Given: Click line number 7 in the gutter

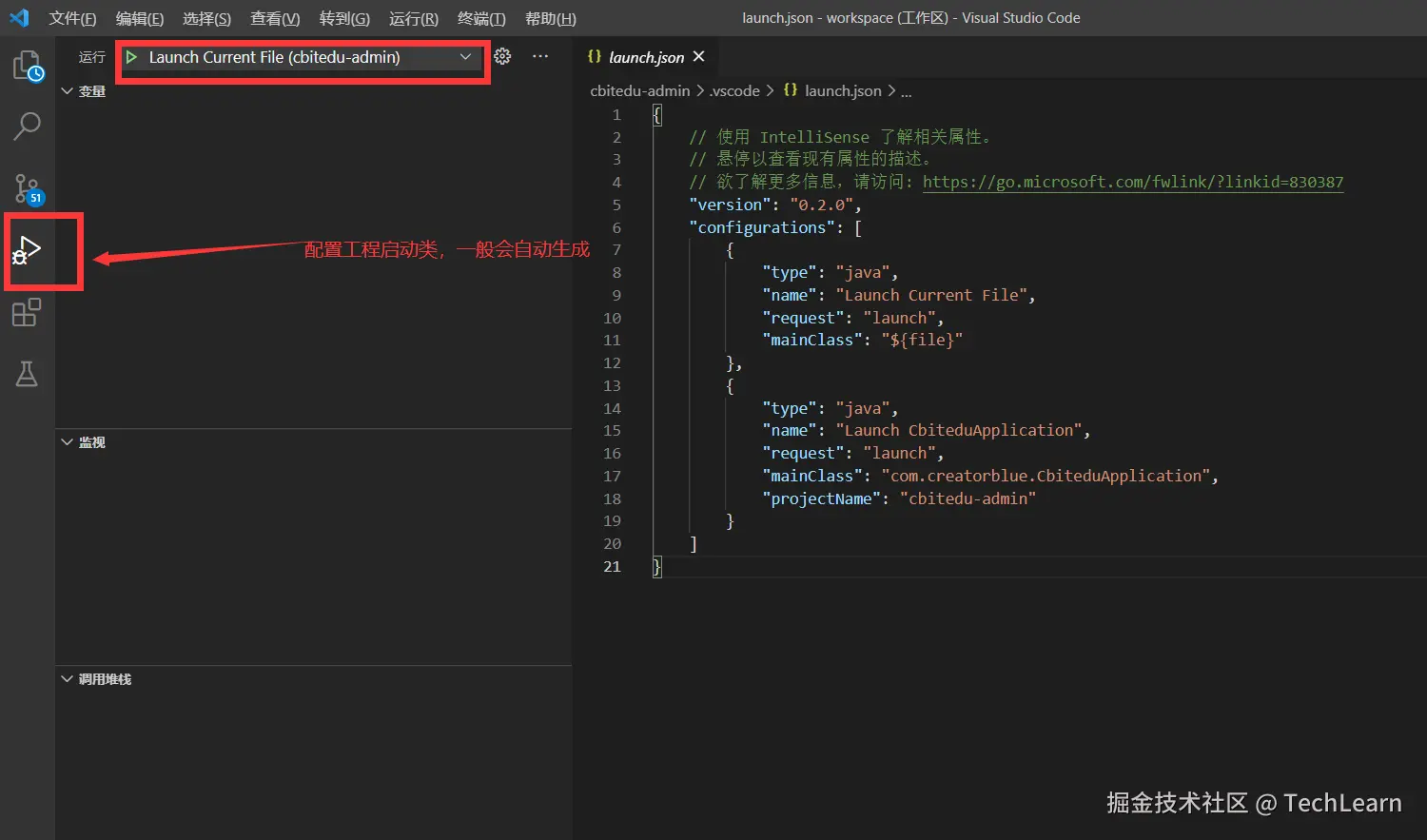Looking at the screenshot, I should [x=616, y=249].
